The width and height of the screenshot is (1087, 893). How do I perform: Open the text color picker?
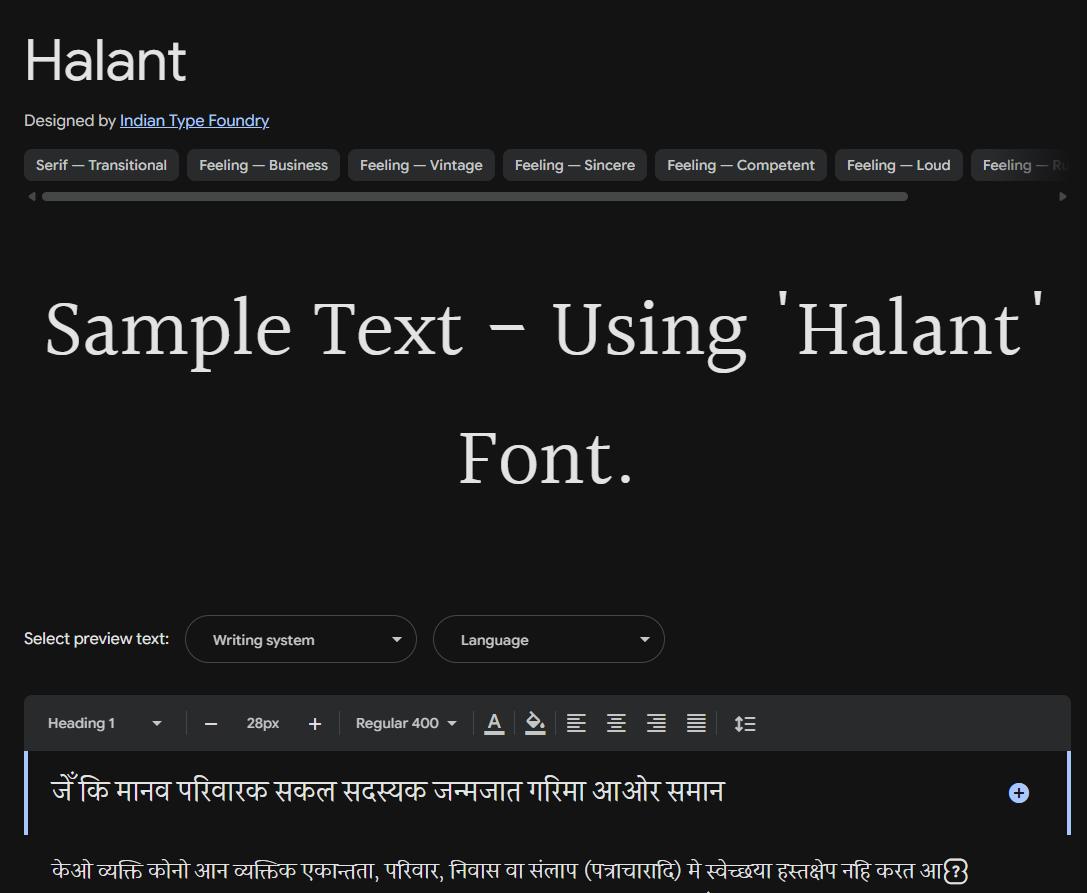pos(494,723)
